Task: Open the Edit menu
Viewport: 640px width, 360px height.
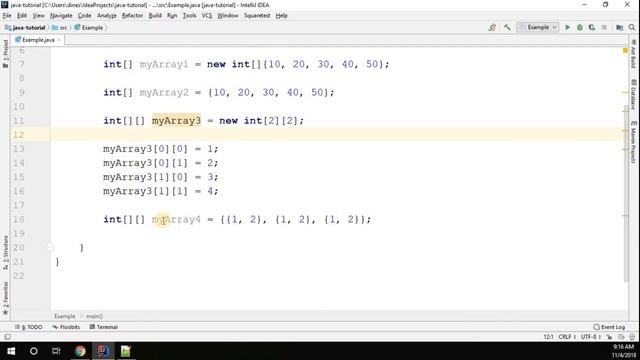Action: point(22,16)
